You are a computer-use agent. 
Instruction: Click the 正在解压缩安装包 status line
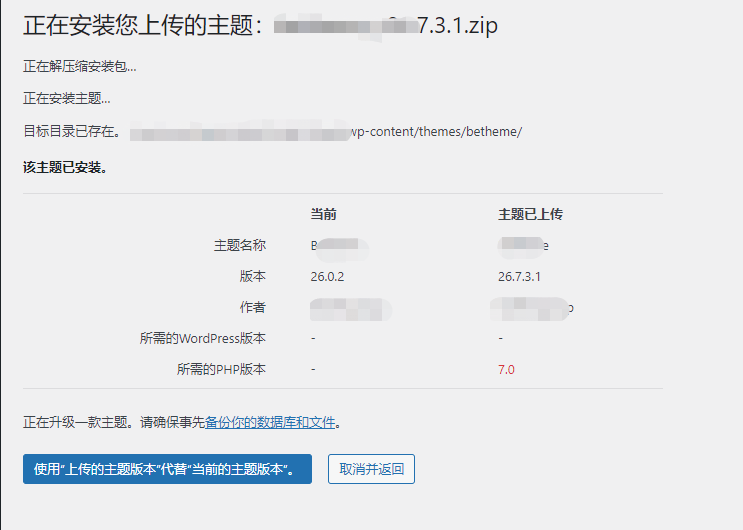(80, 66)
